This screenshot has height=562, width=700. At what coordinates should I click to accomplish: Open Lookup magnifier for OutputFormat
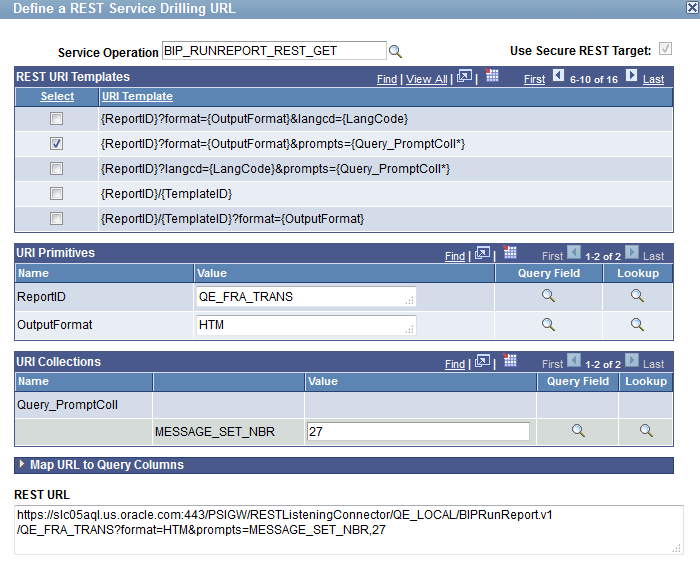pyautogui.click(x=637, y=325)
